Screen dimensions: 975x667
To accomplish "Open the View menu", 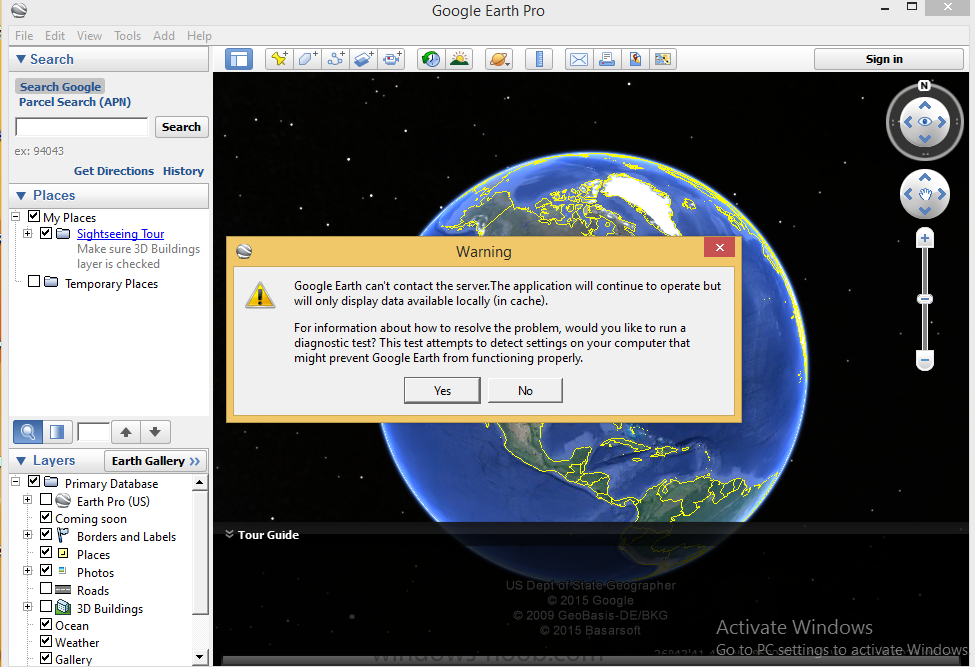I will 90,35.
